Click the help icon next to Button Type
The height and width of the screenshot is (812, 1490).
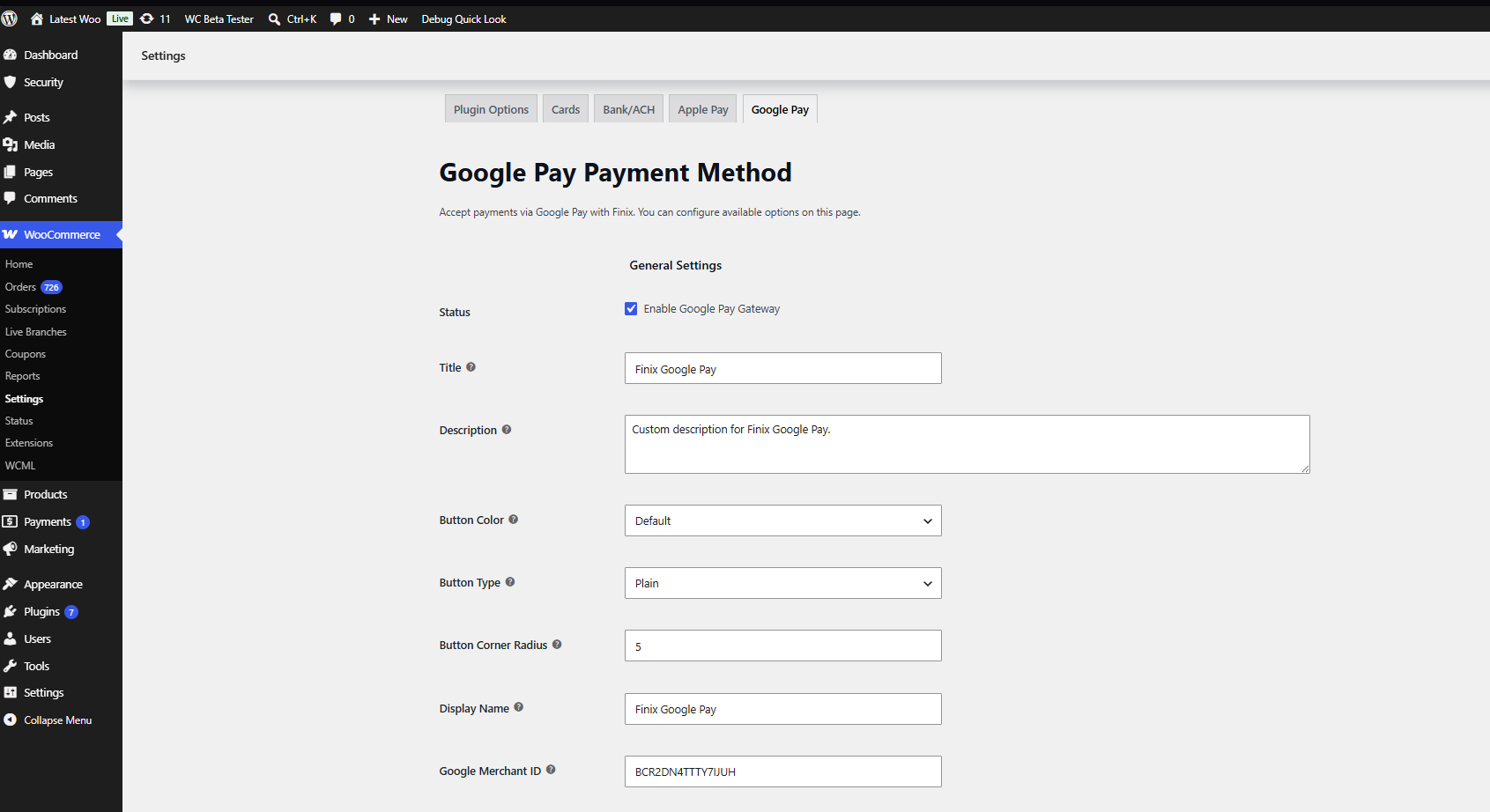[510, 582]
